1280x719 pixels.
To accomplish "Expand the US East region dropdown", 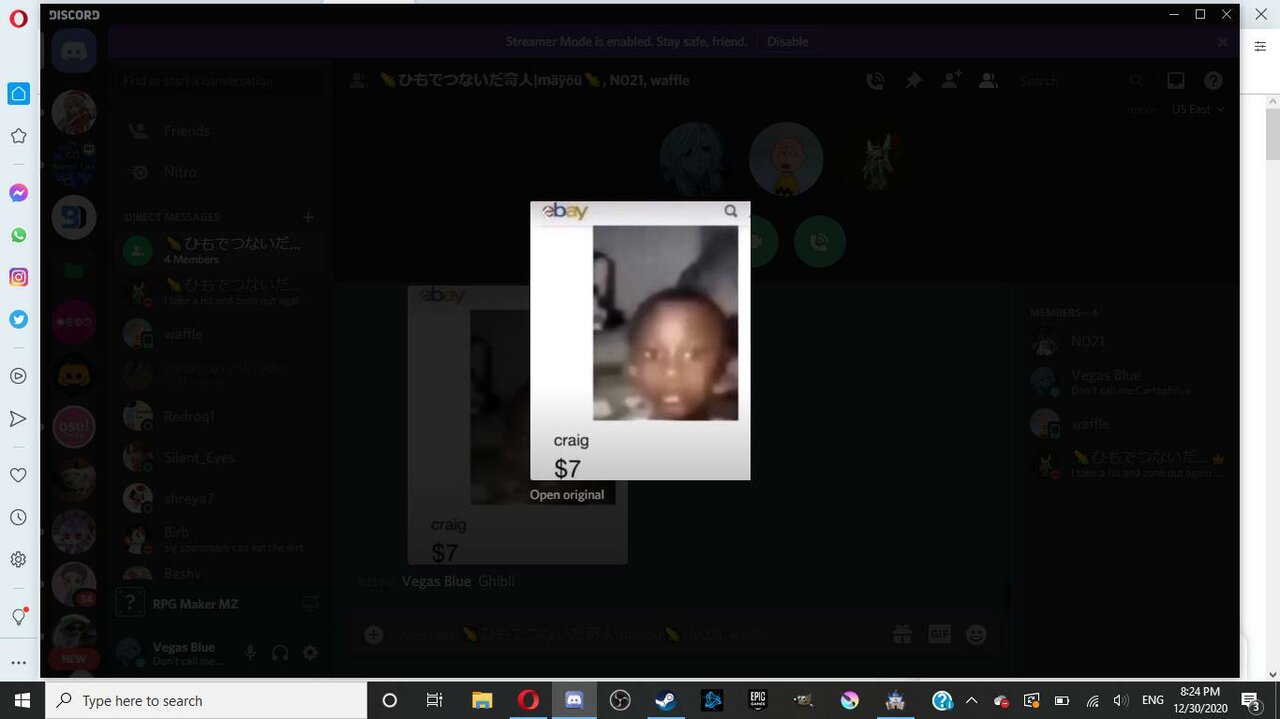I will tap(1198, 109).
